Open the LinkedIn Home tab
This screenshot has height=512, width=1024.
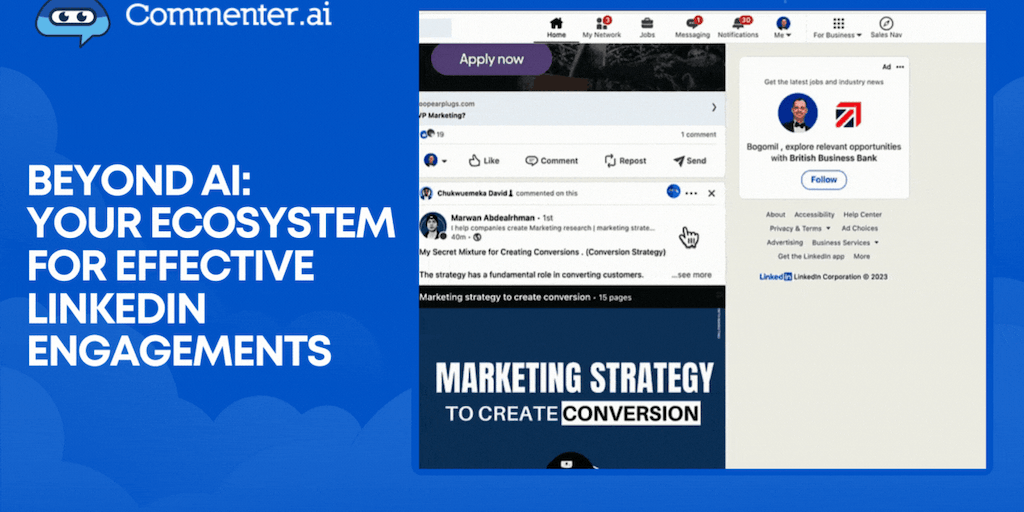[x=556, y=28]
